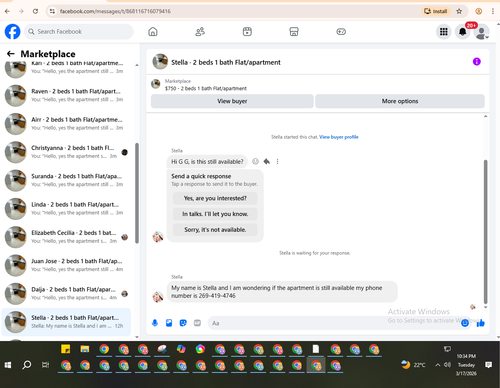500x388 pixels.
Task: Open the Windows Start menu
Action: tap(8, 365)
